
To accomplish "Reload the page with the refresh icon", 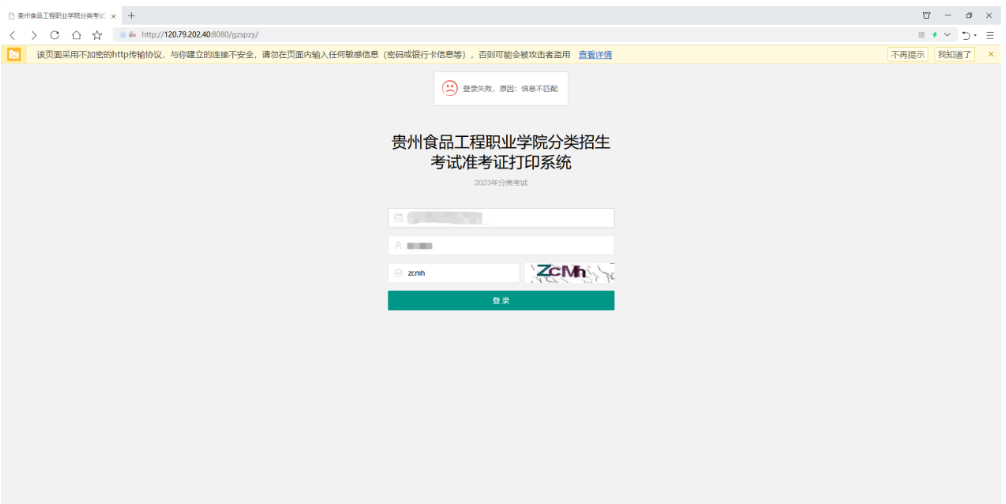I will (55, 35).
